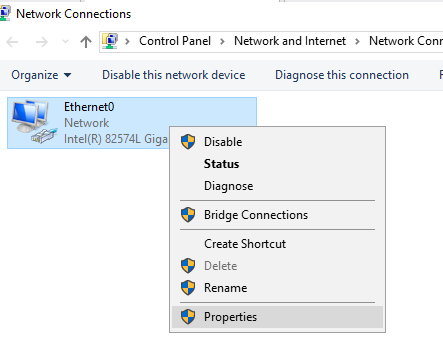This screenshot has height=361, width=443.
Task: Click the shield icon beside Rename
Action: click(x=188, y=288)
